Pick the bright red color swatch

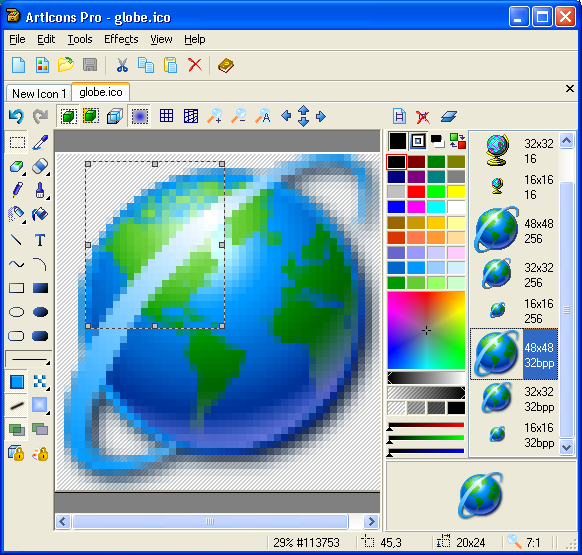pyautogui.click(x=416, y=192)
